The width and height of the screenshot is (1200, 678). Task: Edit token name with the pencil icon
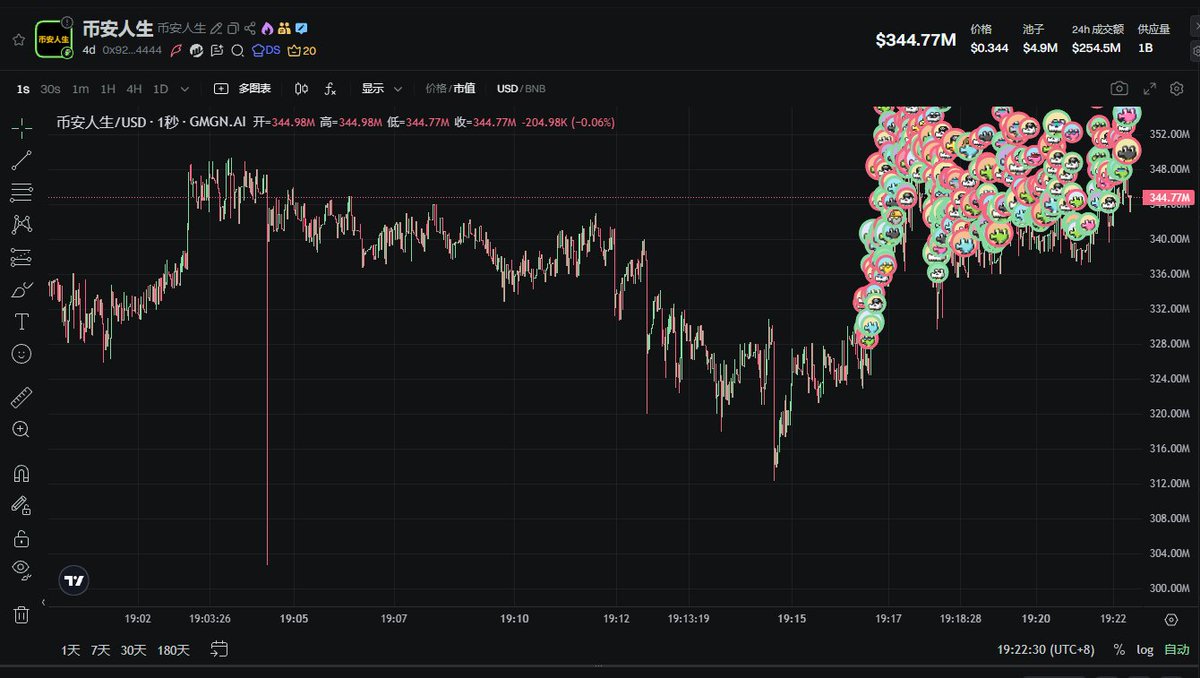[x=216, y=28]
